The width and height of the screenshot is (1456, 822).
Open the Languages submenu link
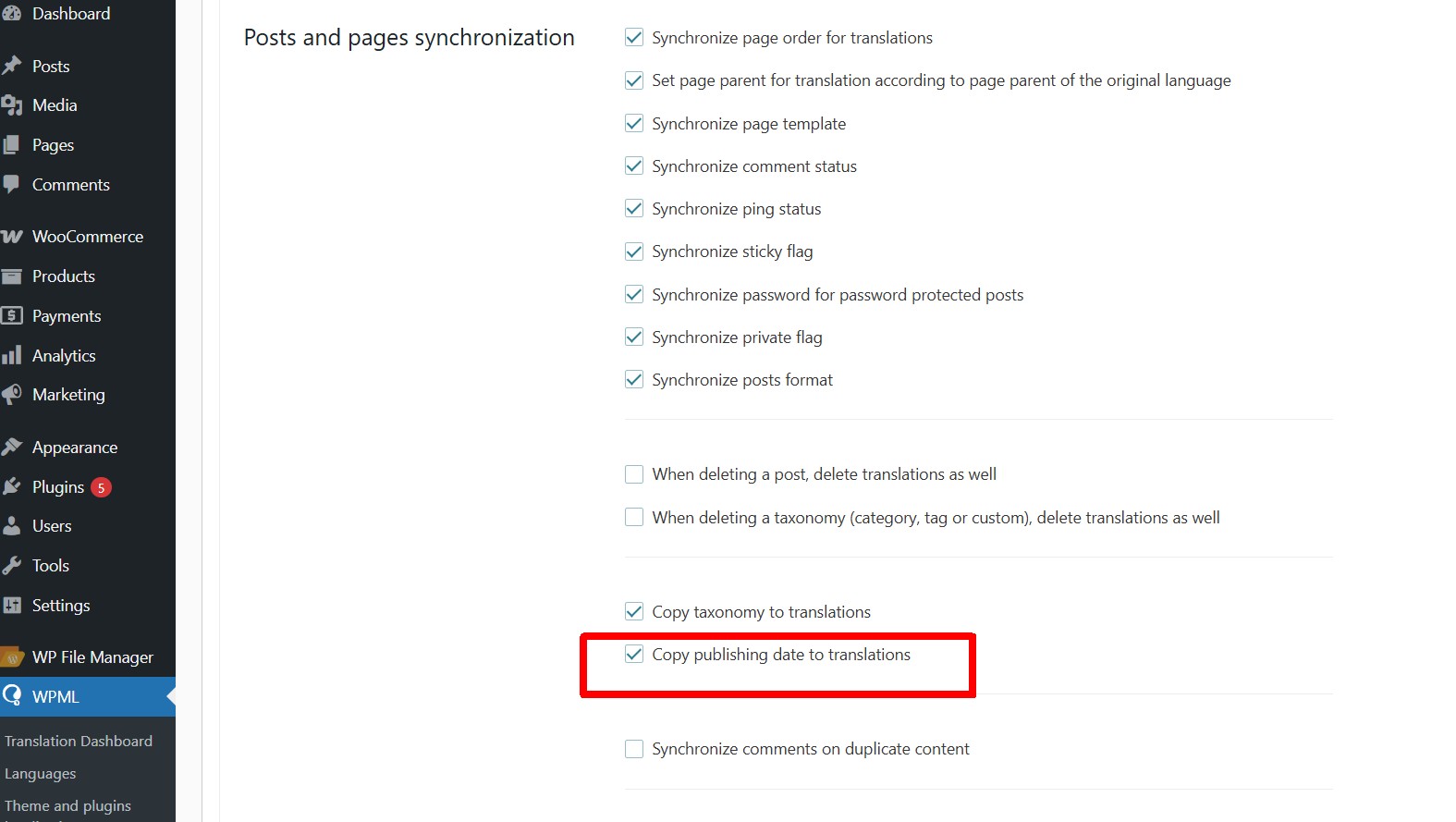41,773
